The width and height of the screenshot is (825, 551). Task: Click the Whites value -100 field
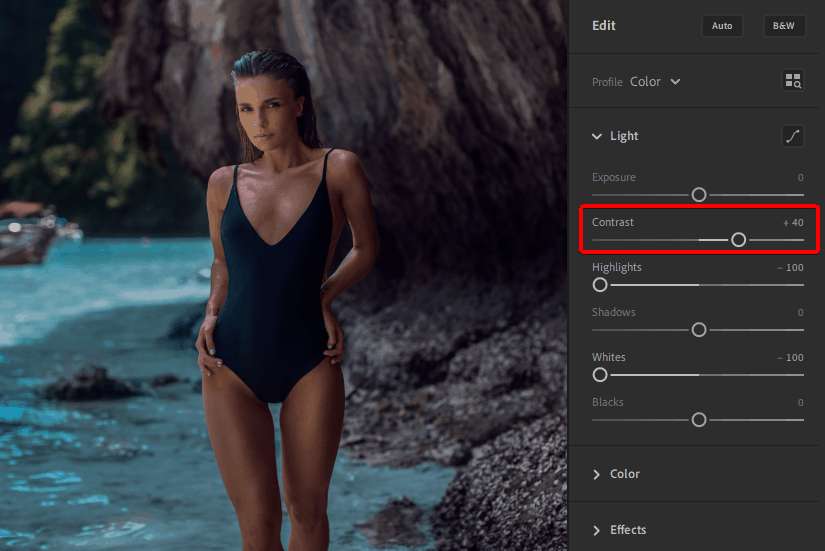click(x=790, y=357)
